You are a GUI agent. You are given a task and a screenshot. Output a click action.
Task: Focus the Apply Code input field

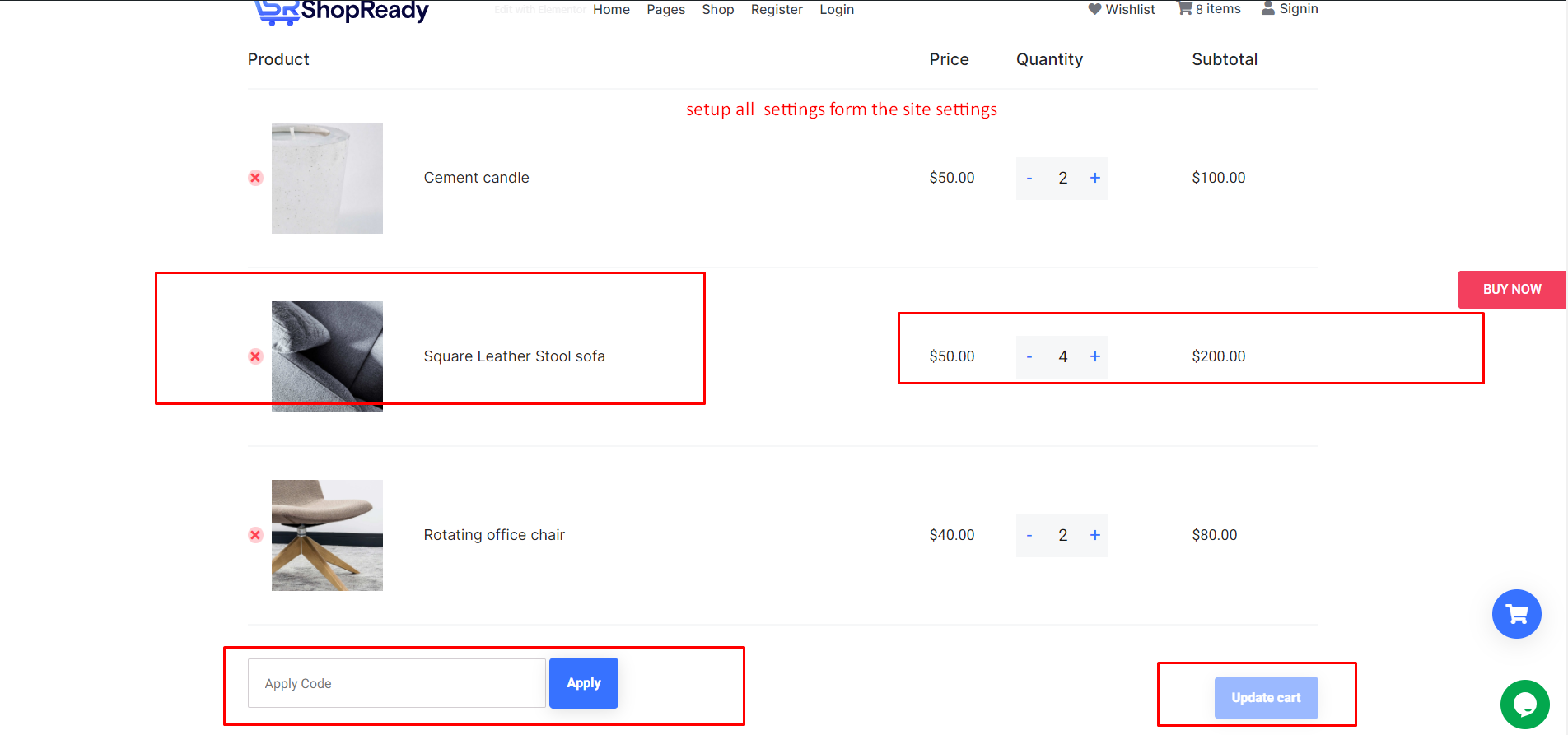click(396, 683)
